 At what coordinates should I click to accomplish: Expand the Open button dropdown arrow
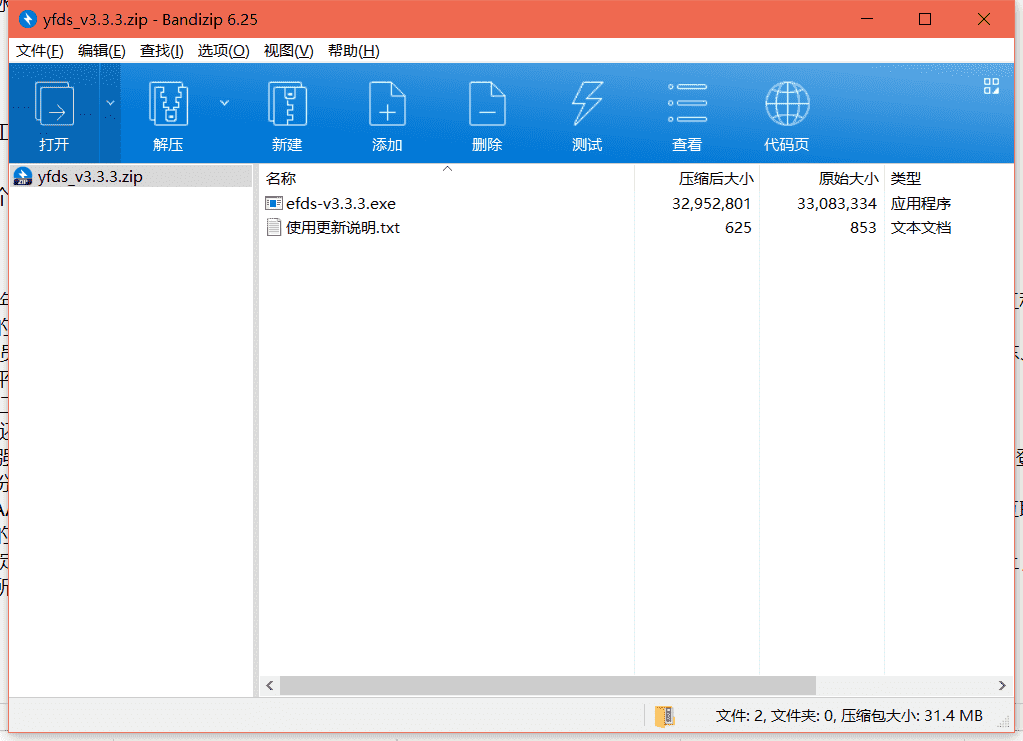[x=110, y=103]
